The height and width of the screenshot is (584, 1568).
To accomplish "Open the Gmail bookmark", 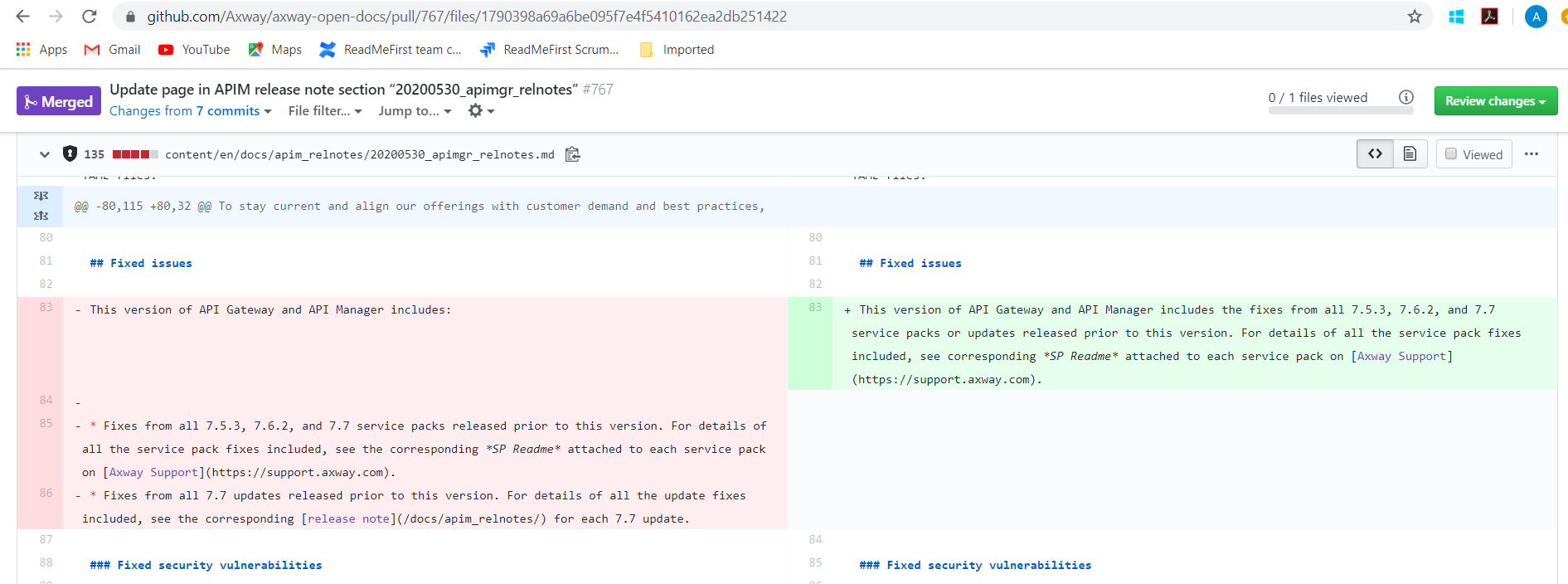I will (113, 50).
